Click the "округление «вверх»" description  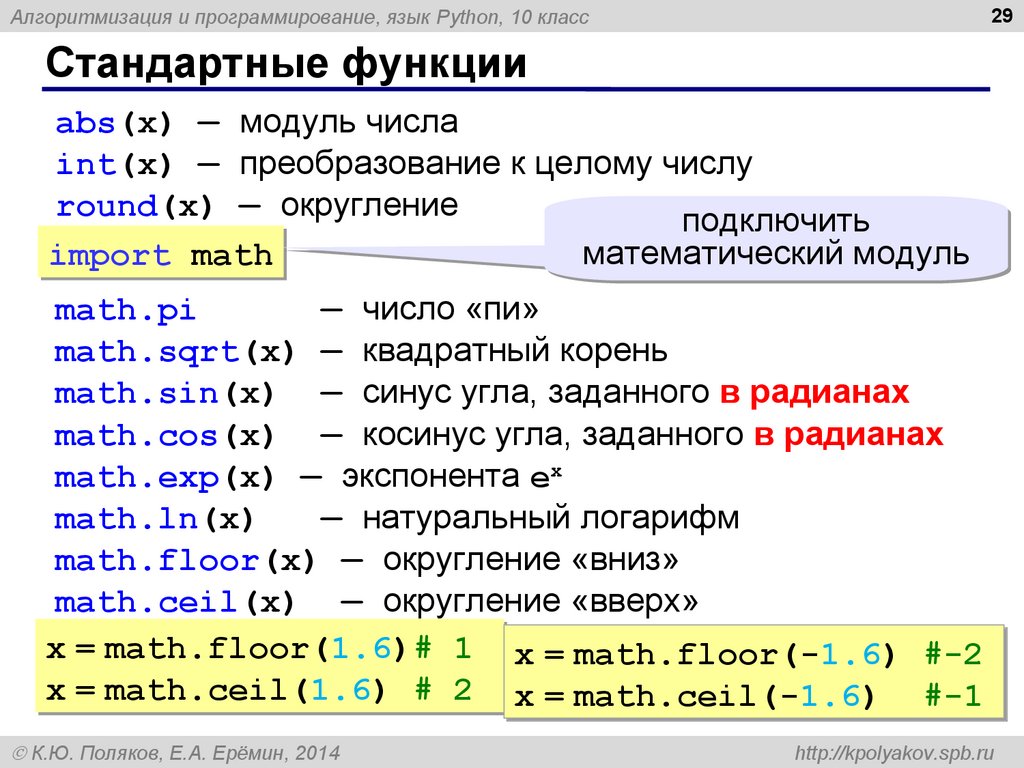pos(540,602)
